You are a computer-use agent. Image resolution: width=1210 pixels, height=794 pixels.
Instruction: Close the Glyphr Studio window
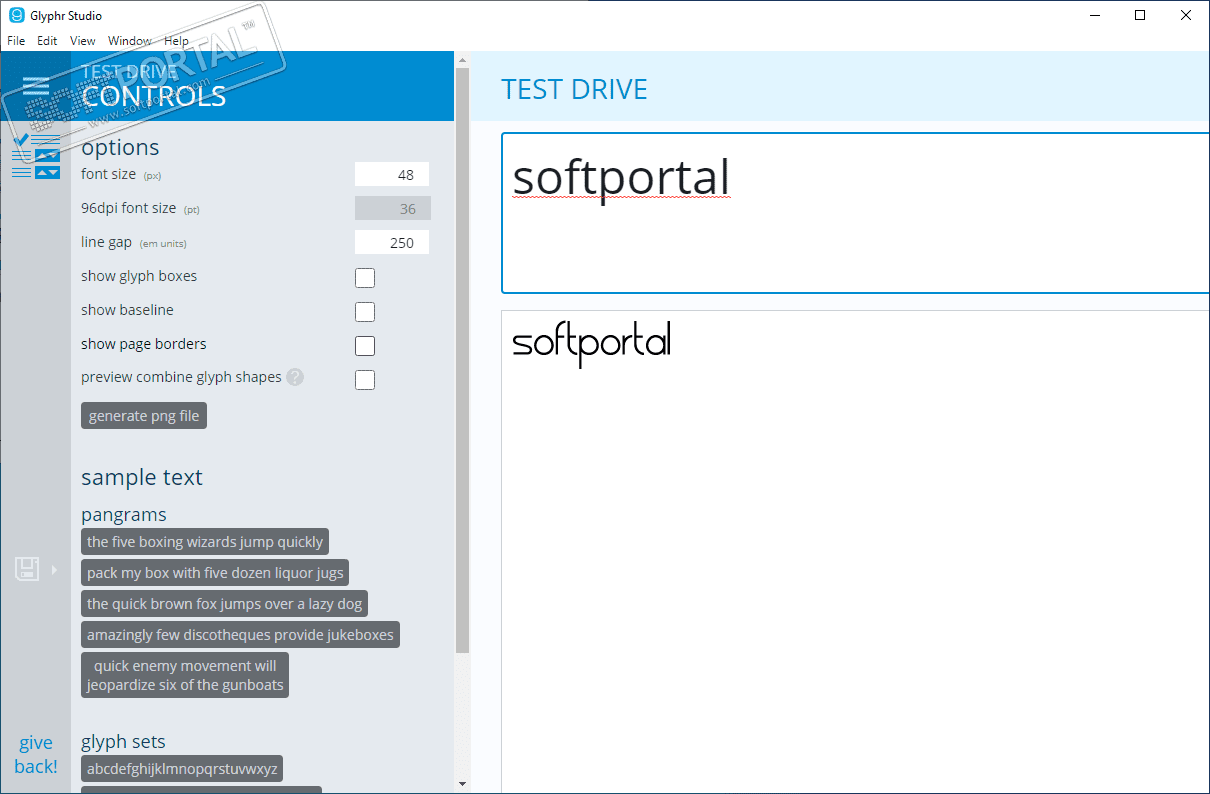1186,15
